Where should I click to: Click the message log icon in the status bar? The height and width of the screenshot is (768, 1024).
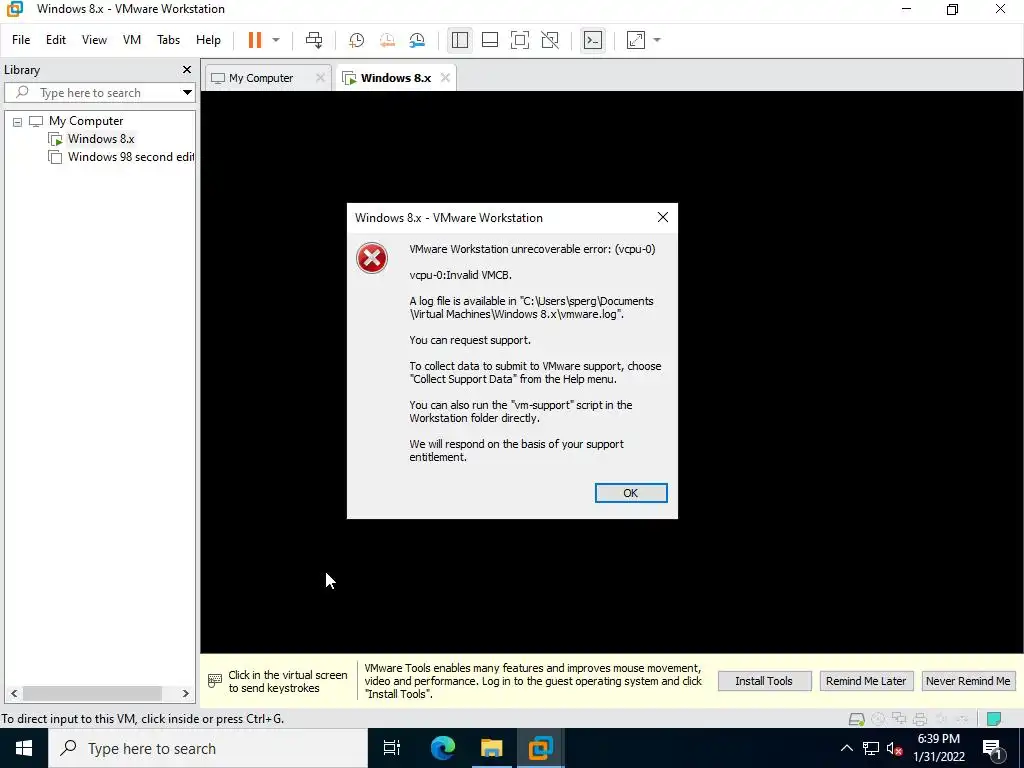click(x=994, y=719)
